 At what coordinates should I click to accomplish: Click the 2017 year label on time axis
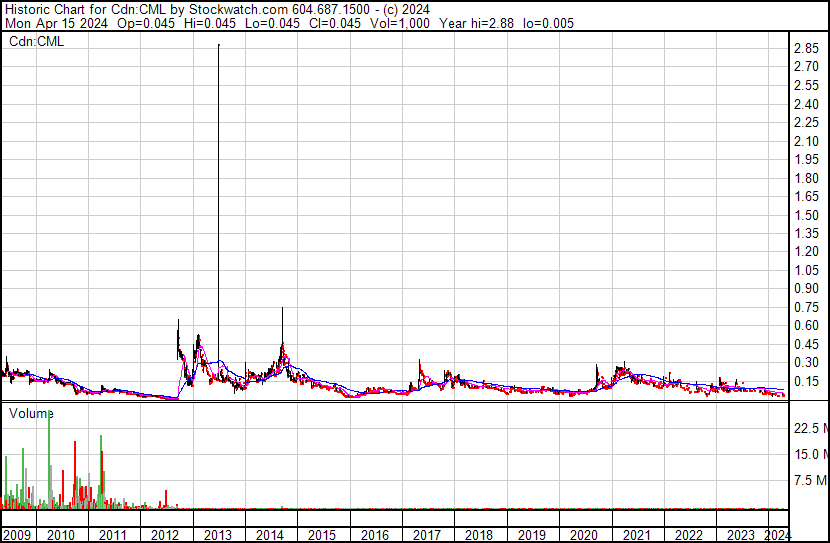pos(426,535)
